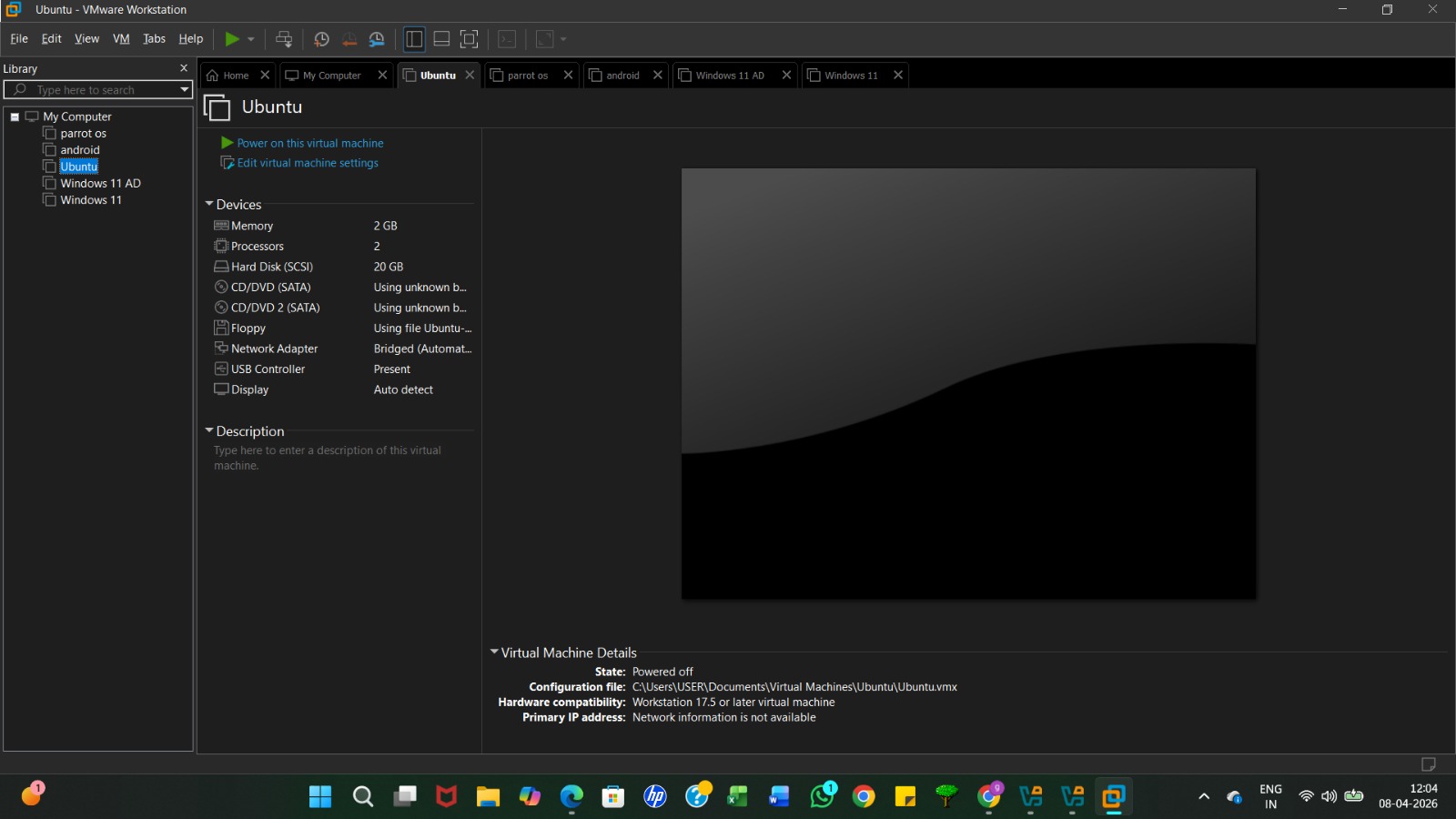The height and width of the screenshot is (819, 1456).
Task: Open the power options dropdown arrow in toolbar
Action: 251,39
